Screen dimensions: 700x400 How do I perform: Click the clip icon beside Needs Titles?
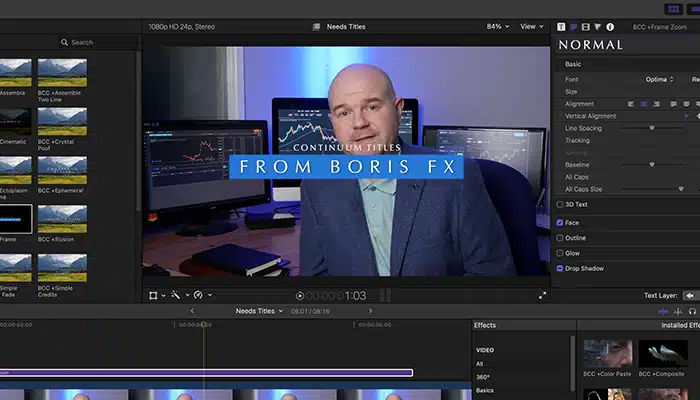(317, 27)
